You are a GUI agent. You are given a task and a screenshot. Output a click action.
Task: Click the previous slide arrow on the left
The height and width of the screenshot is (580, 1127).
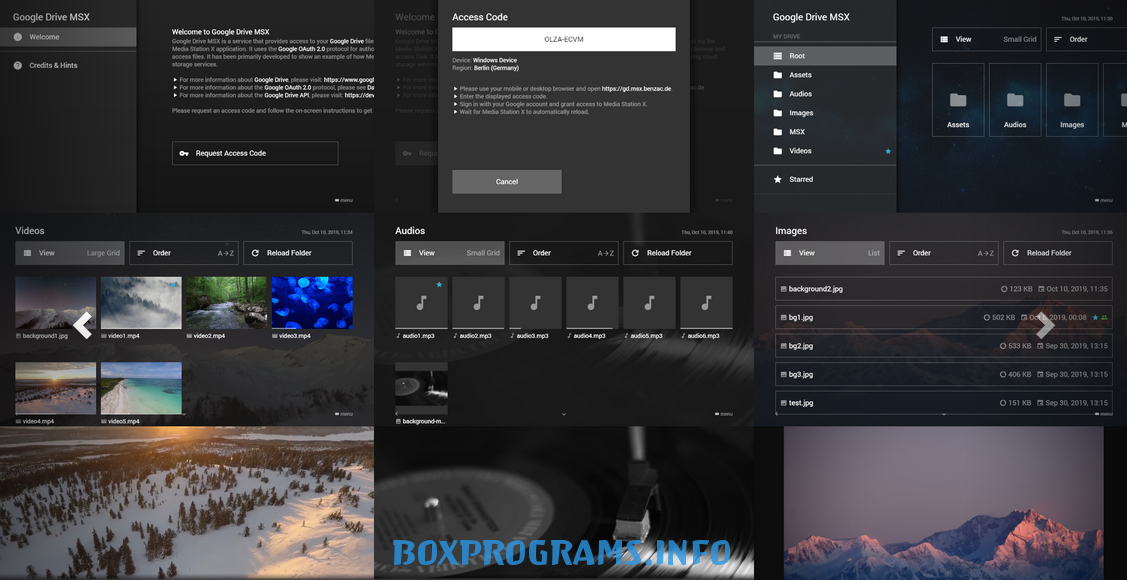[x=83, y=325]
